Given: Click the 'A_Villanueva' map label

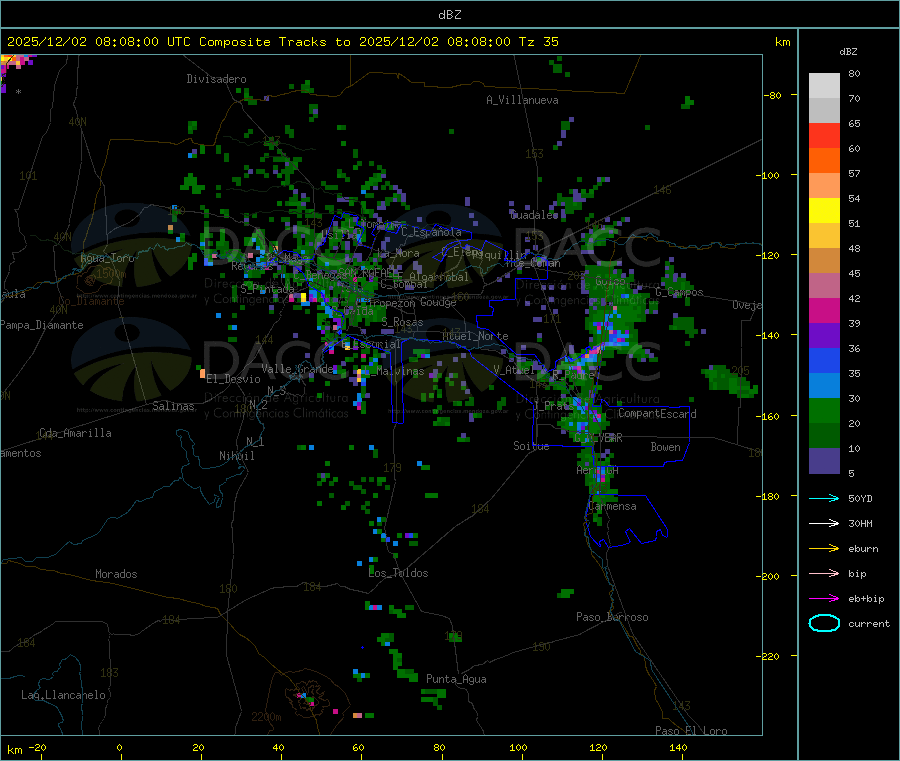Looking at the screenshot, I should point(522,100).
